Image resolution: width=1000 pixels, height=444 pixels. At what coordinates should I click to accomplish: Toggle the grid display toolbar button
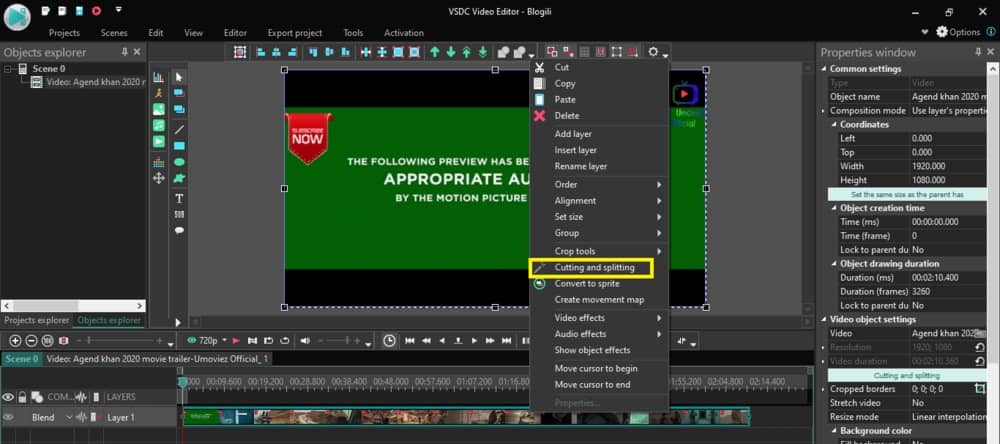coord(584,52)
